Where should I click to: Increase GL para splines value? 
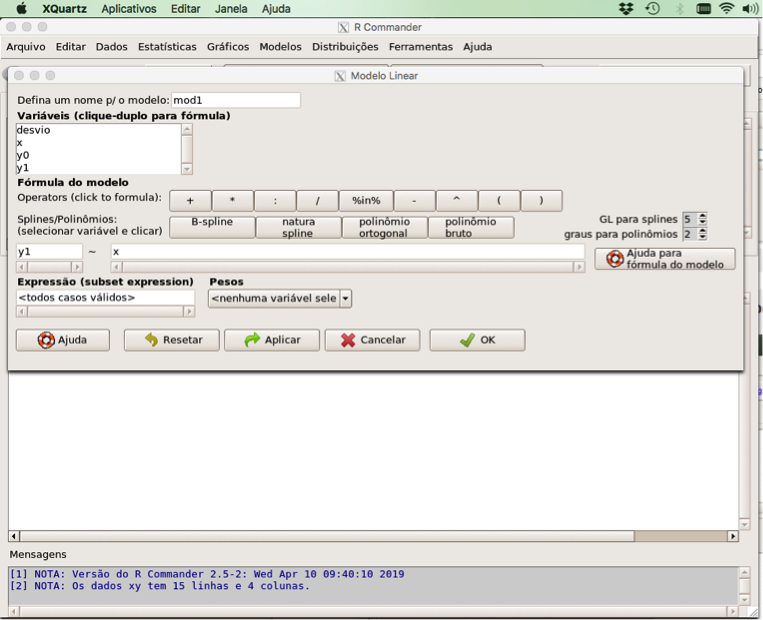pos(703,215)
